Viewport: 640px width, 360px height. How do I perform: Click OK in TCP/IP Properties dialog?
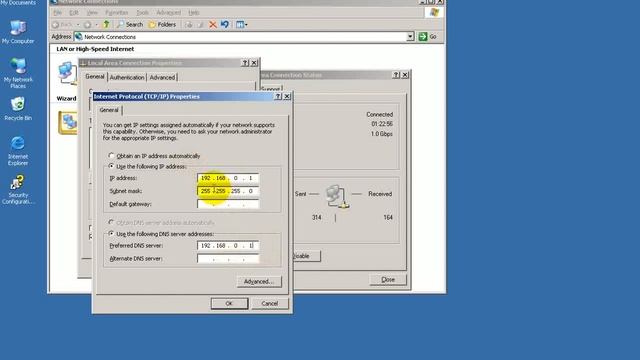(x=229, y=303)
